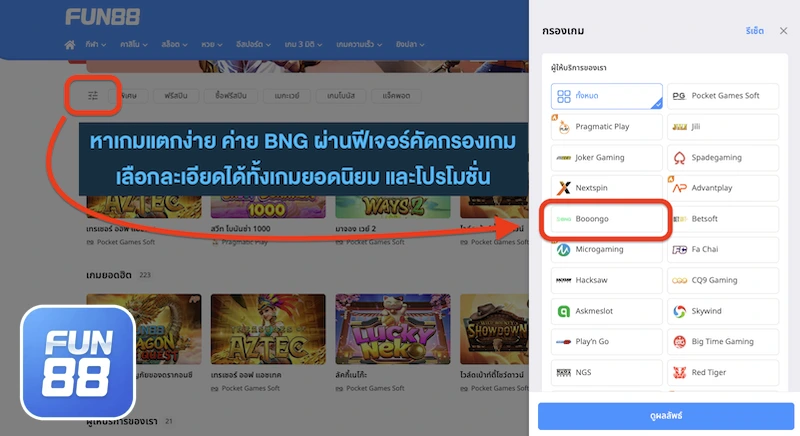
Task: Select the Booongo provider
Action: pyautogui.click(x=607, y=219)
